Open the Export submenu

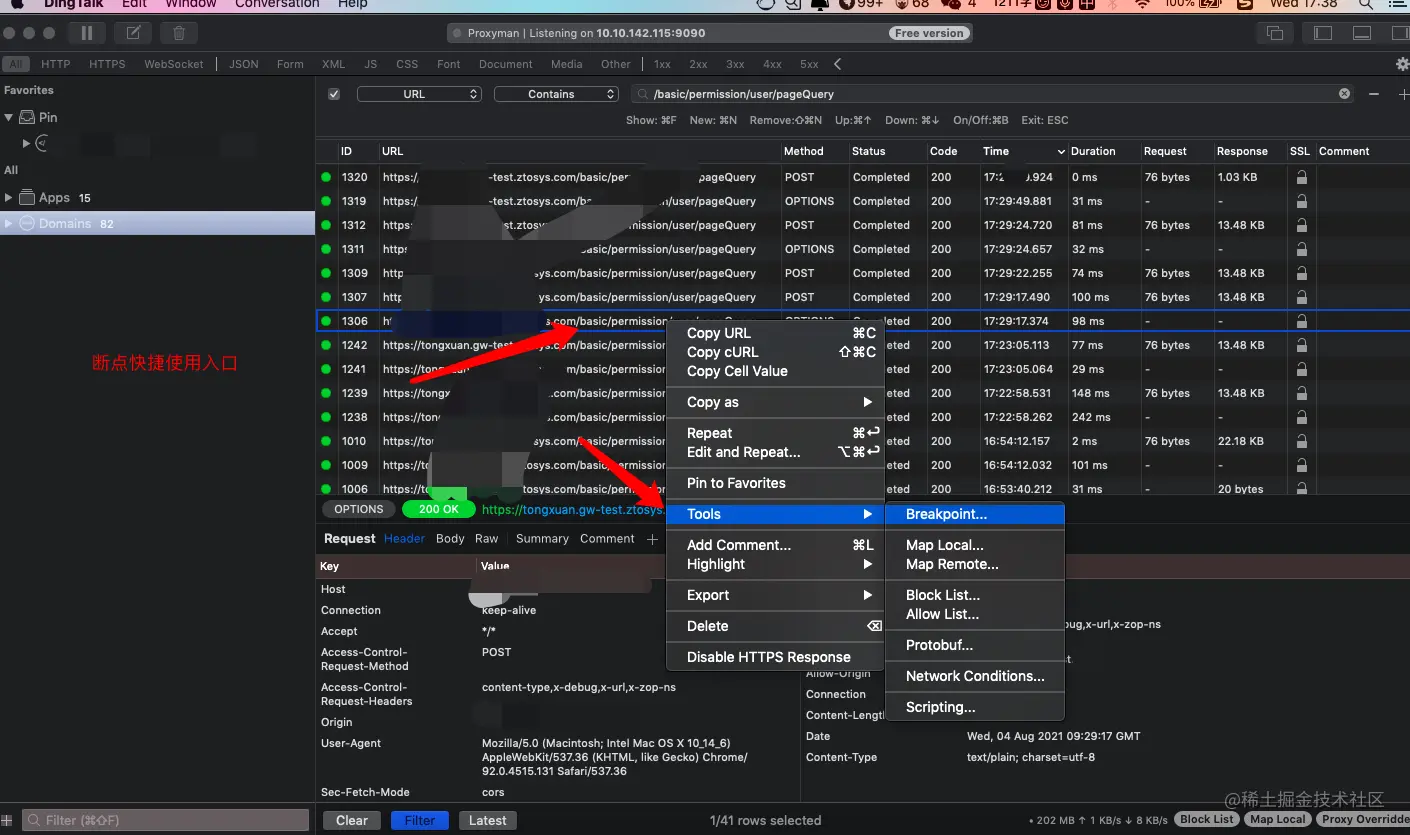(x=775, y=595)
